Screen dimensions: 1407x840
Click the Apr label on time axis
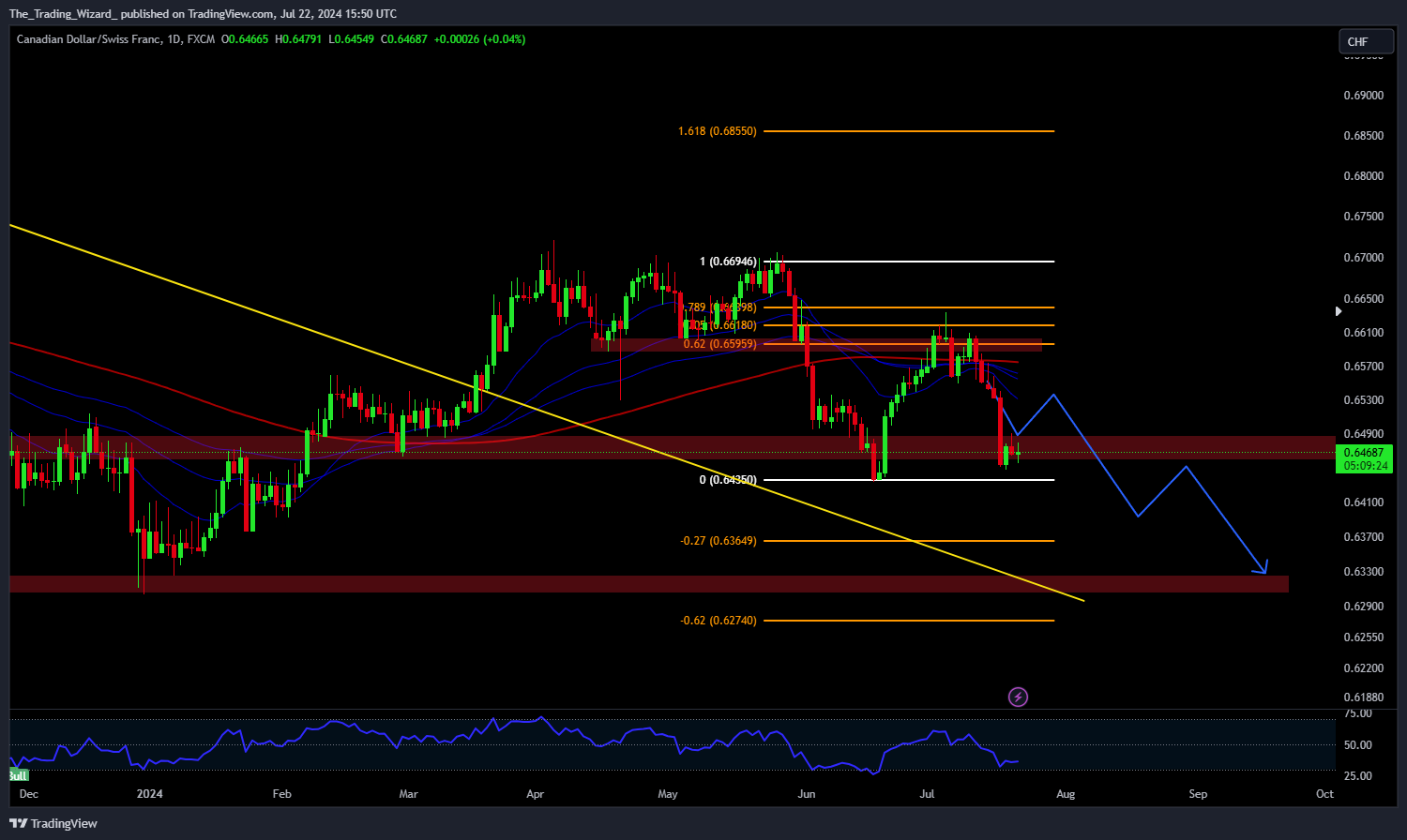535,794
